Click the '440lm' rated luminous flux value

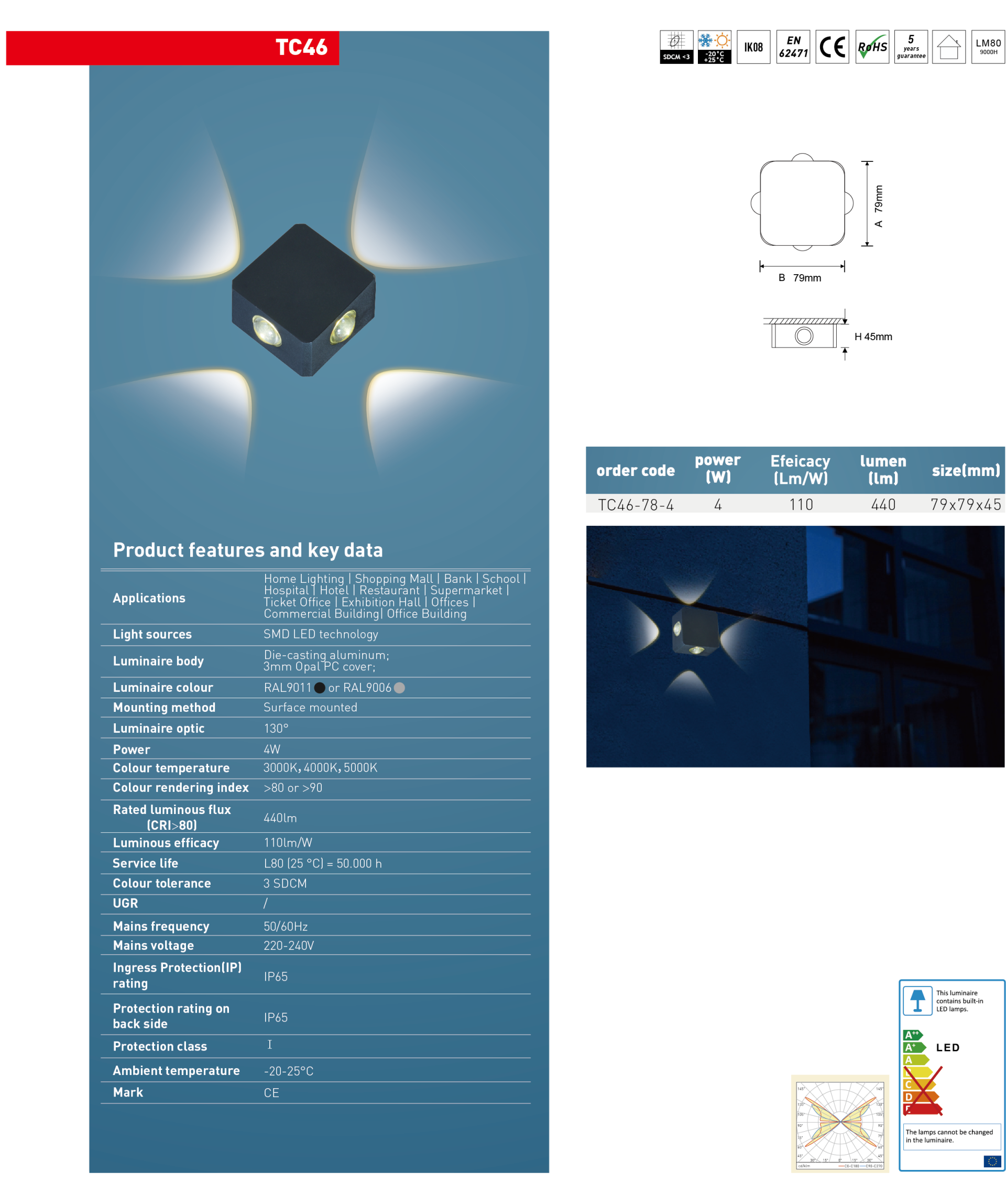coord(280,818)
